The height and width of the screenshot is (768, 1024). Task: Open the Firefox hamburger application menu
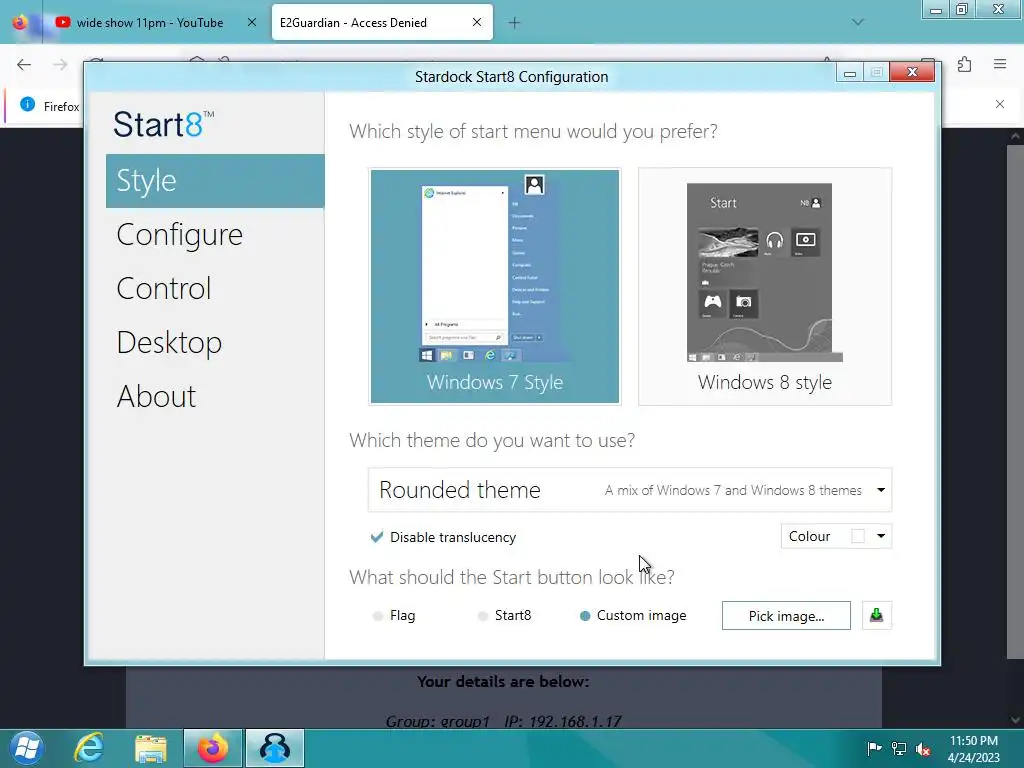coord(1000,64)
